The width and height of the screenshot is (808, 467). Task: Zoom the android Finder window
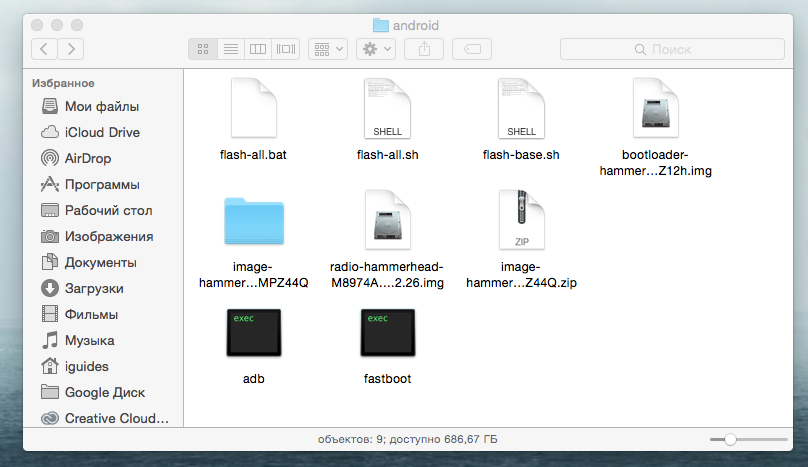(x=77, y=25)
